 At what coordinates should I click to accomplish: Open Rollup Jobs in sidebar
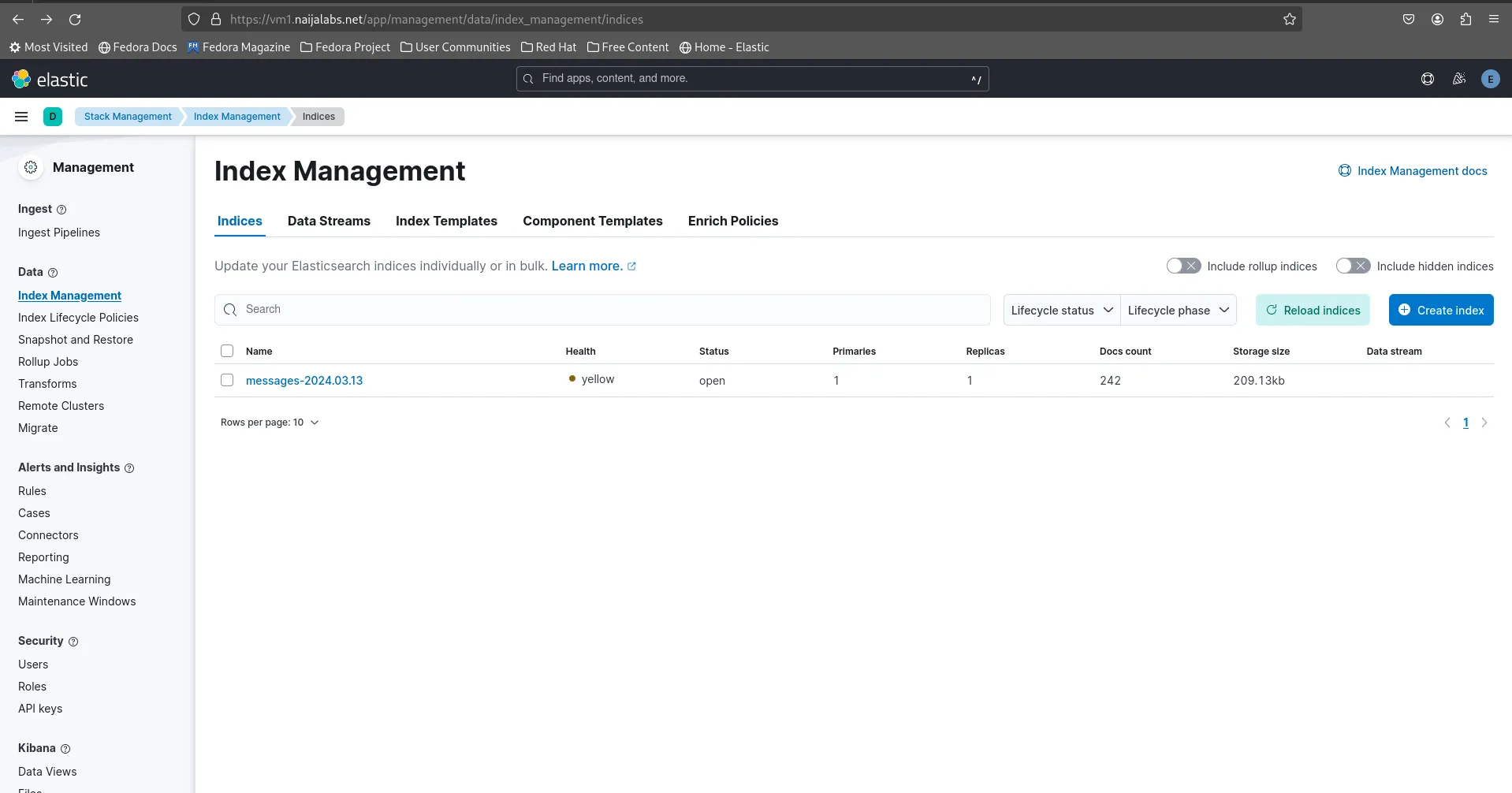pyautogui.click(x=48, y=362)
